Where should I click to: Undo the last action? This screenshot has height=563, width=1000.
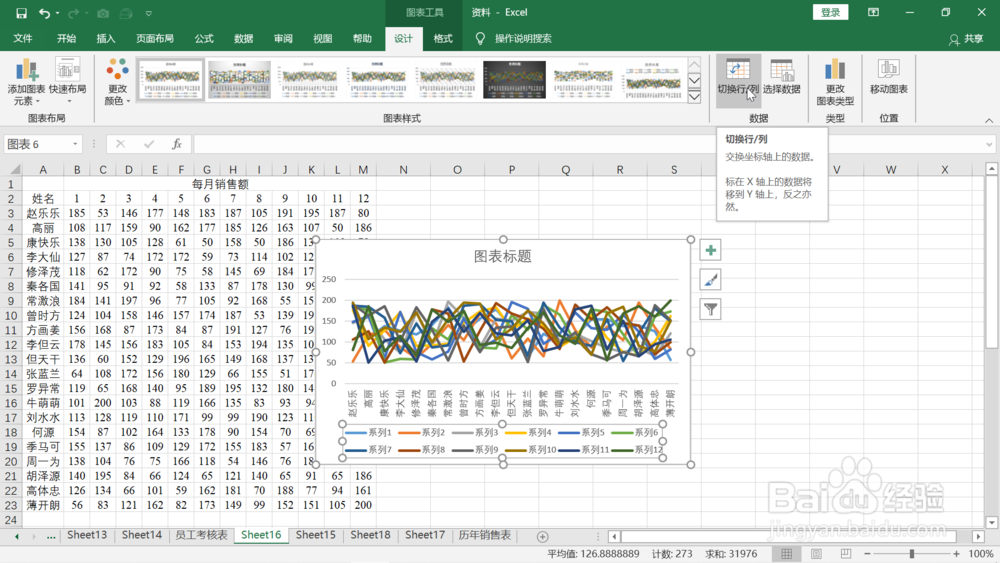(x=44, y=13)
